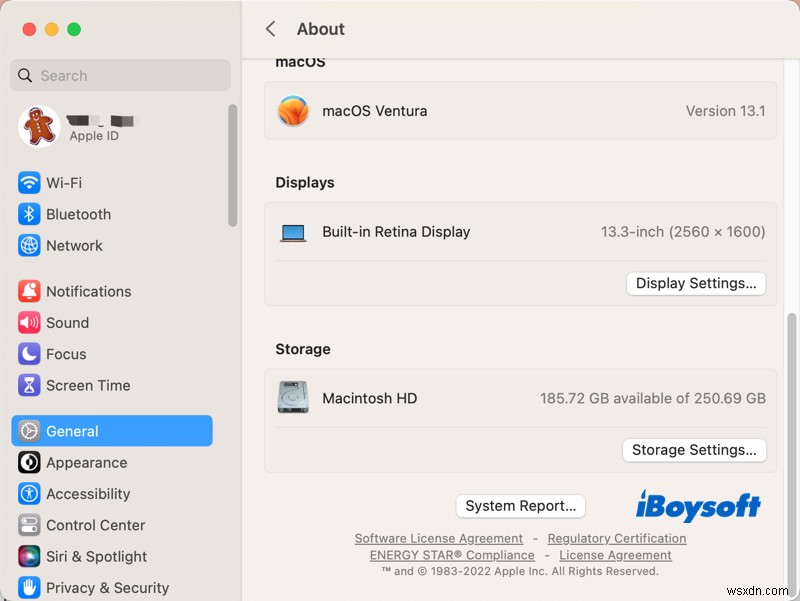The image size is (800, 601).
Task: Click the Built-in Retina Display text
Action: pyautogui.click(x=396, y=232)
